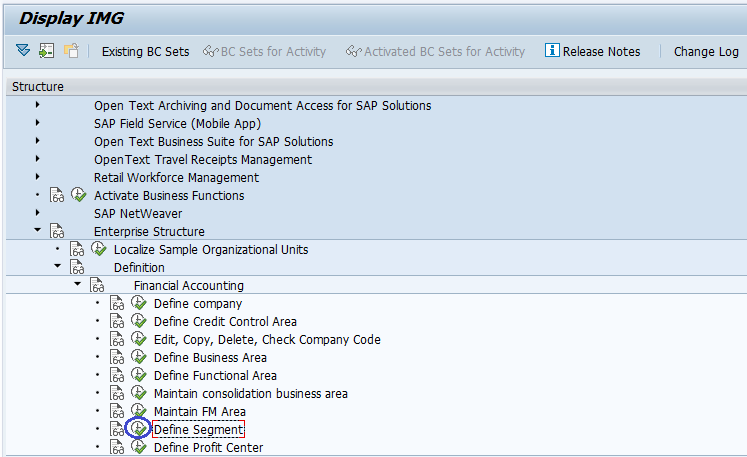
Task: Select Edit, Copy, Delete, Check Company Code text
Action: (267, 340)
